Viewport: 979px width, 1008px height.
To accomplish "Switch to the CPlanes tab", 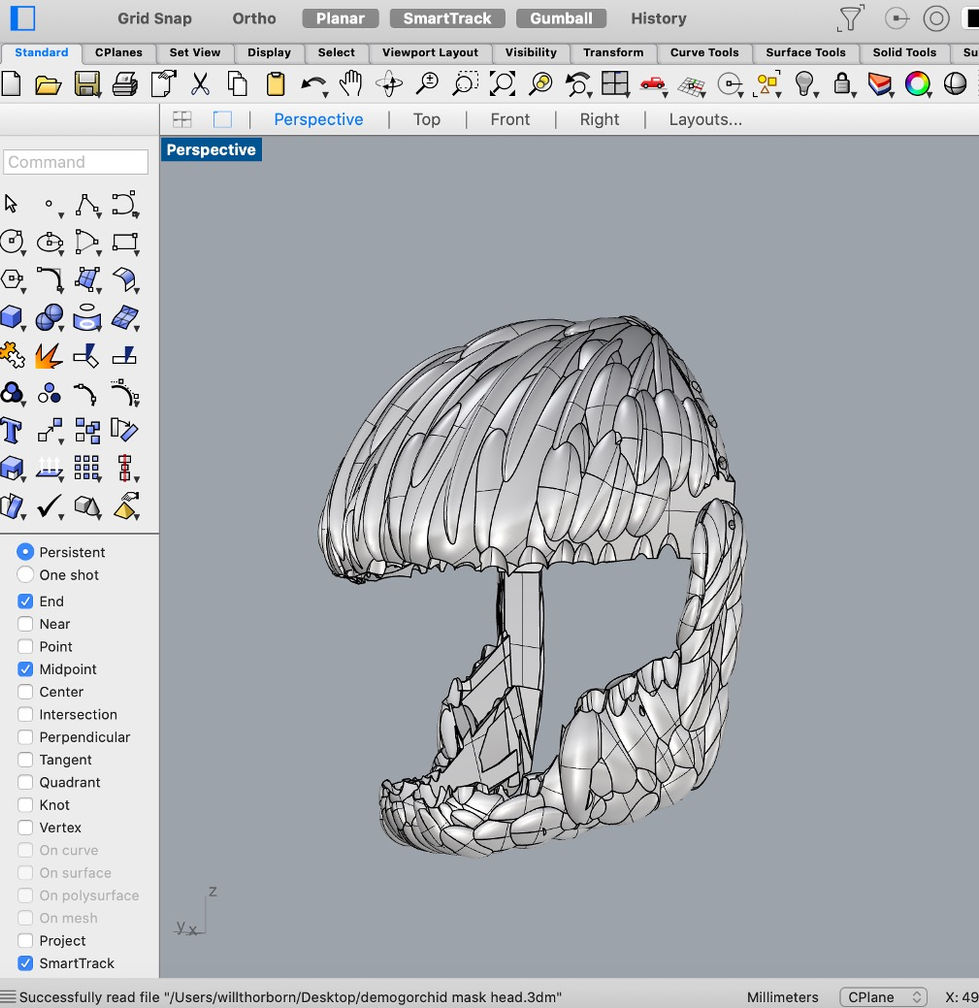I will (119, 53).
